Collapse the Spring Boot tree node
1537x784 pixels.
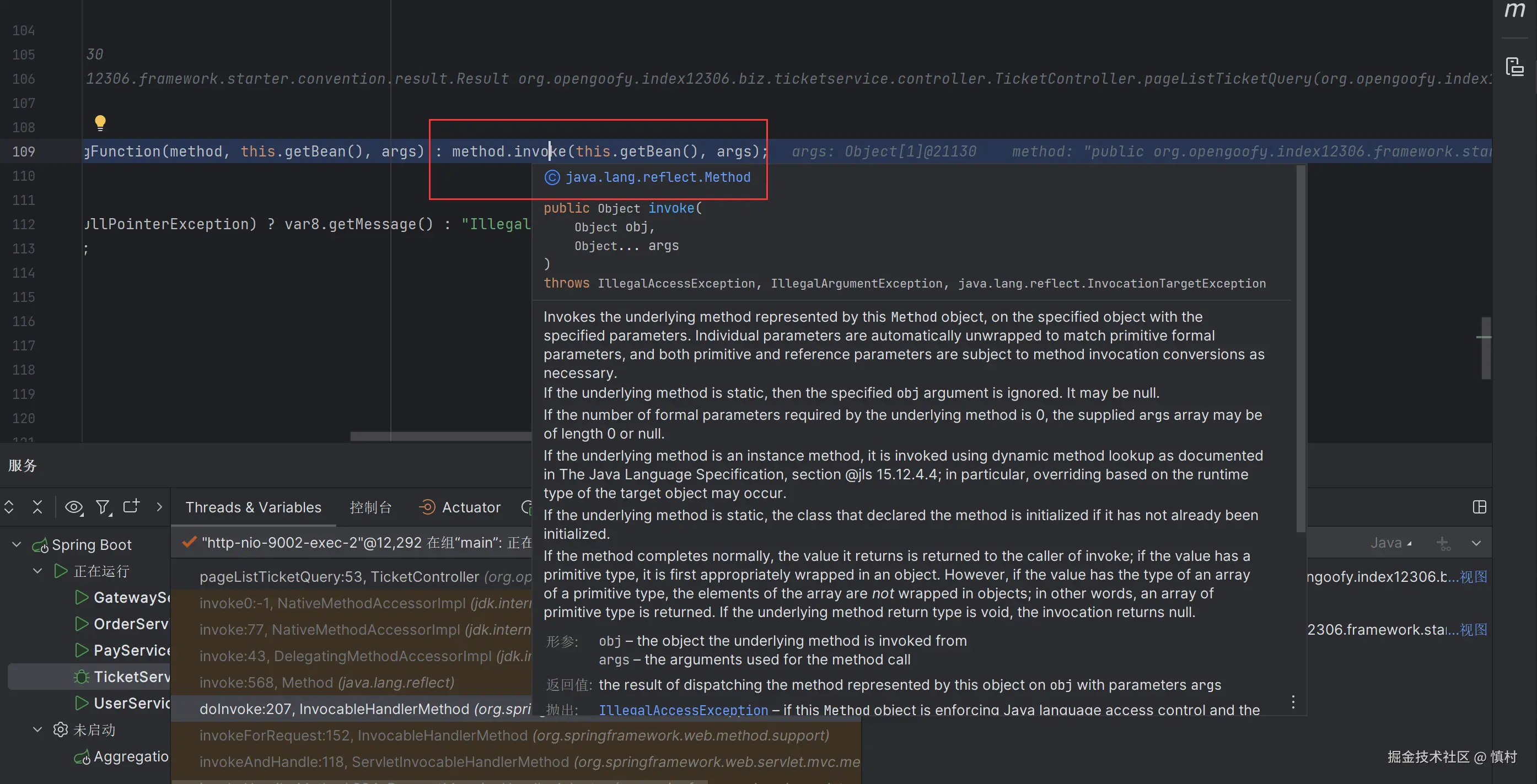point(17,544)
